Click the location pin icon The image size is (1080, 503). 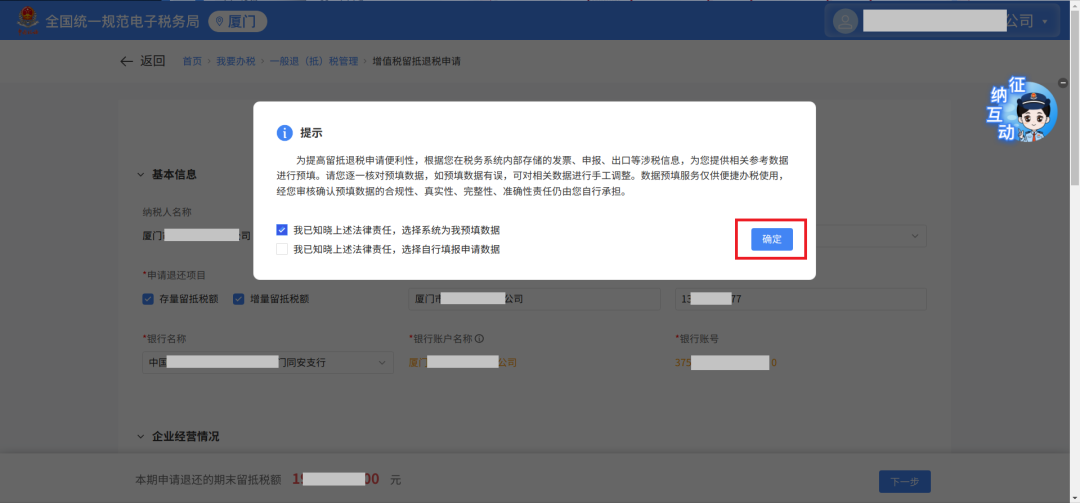click(x=220, y=21)
